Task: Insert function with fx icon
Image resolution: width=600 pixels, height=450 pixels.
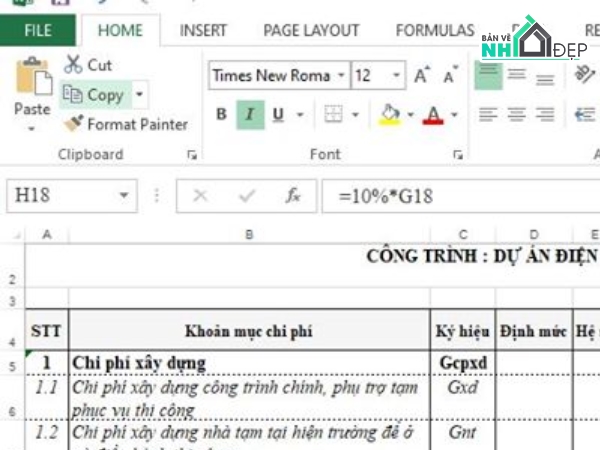Action: click(x=293, y=196)
